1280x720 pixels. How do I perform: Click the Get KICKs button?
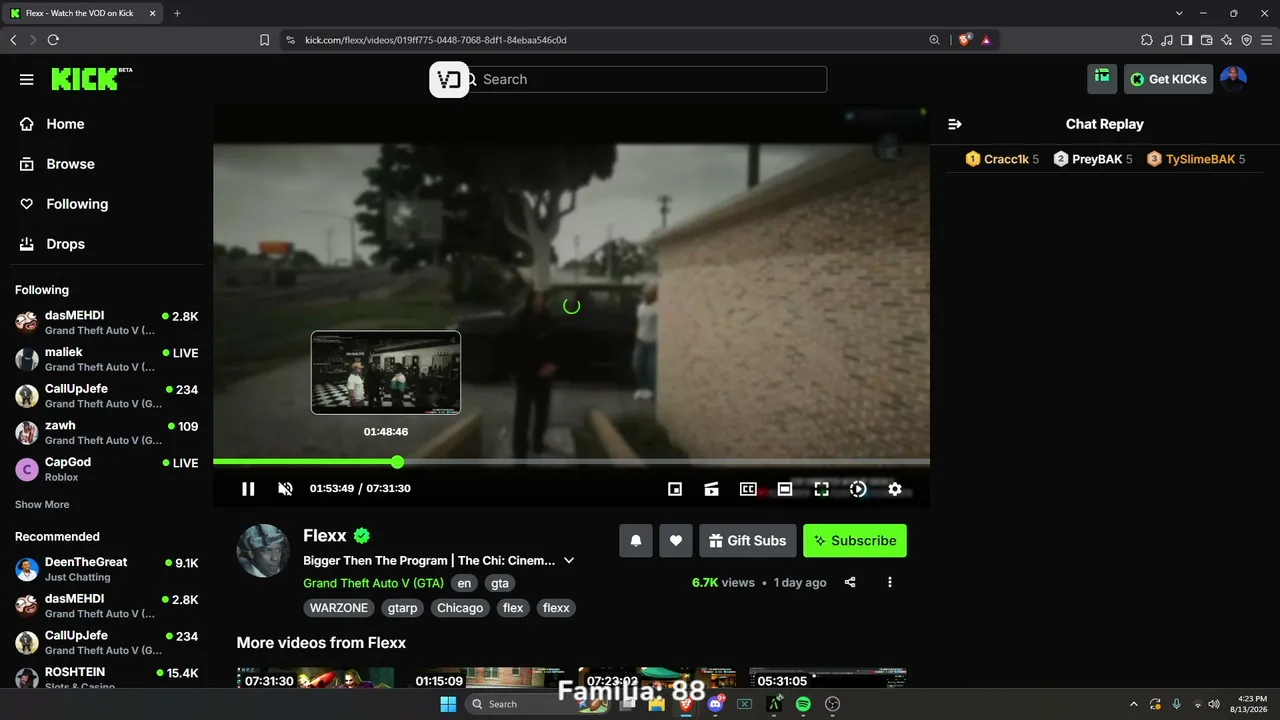(x=1168, y=79)
